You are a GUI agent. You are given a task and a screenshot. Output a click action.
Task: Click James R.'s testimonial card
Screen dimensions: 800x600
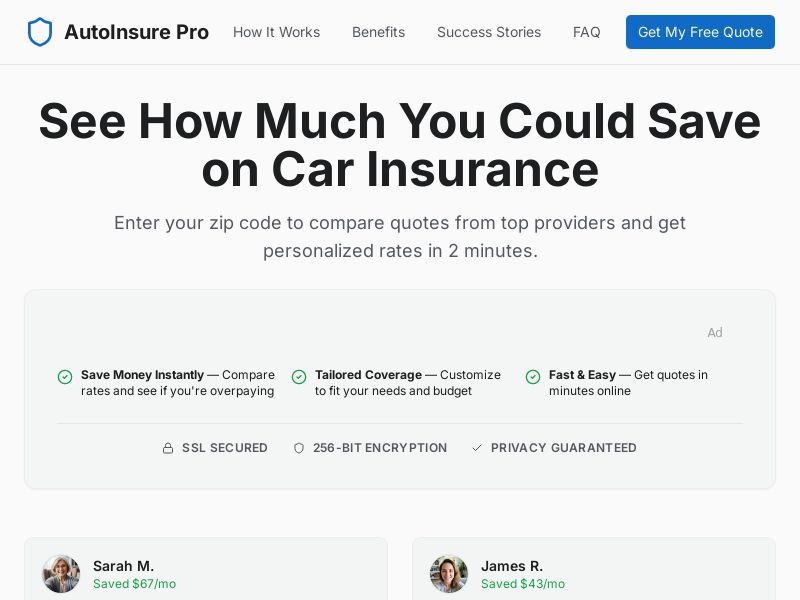(594, 570)
